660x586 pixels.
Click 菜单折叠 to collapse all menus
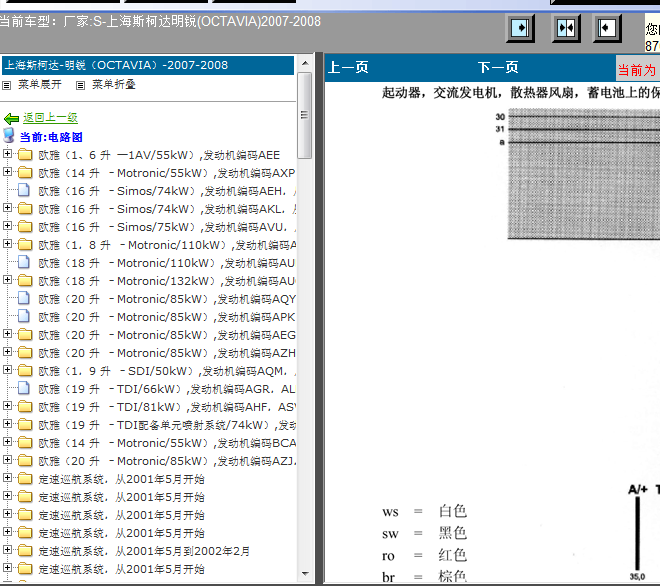[114, 85]
